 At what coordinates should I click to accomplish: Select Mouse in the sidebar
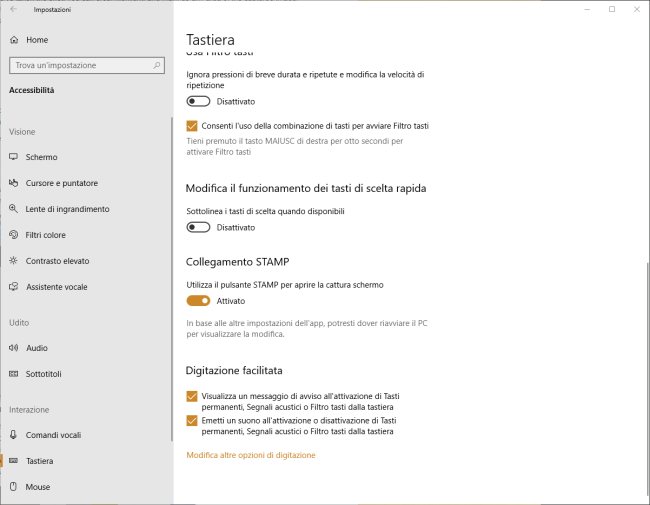(x=38, y=487)
